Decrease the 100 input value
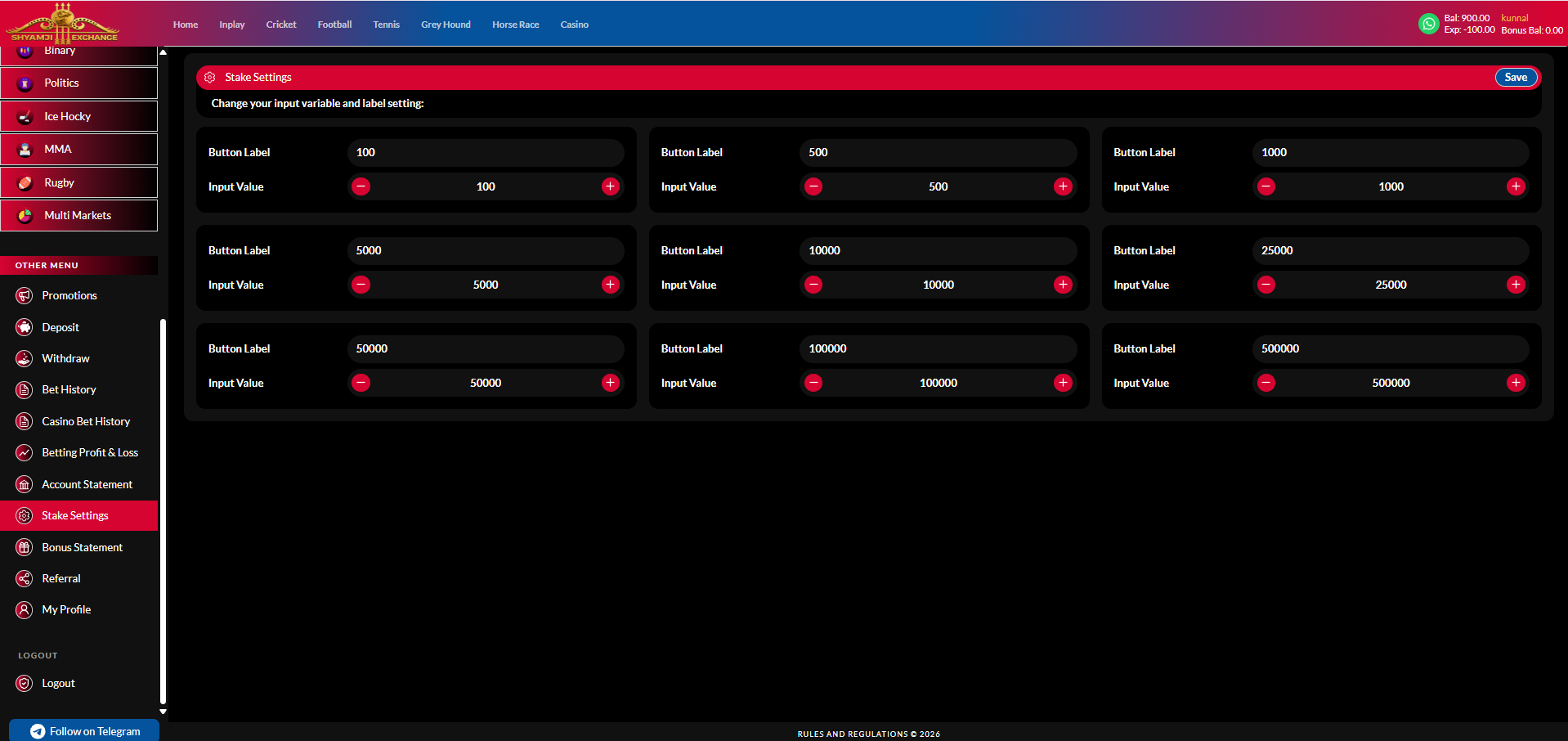The image size is (1568, 741). (361, 186)
